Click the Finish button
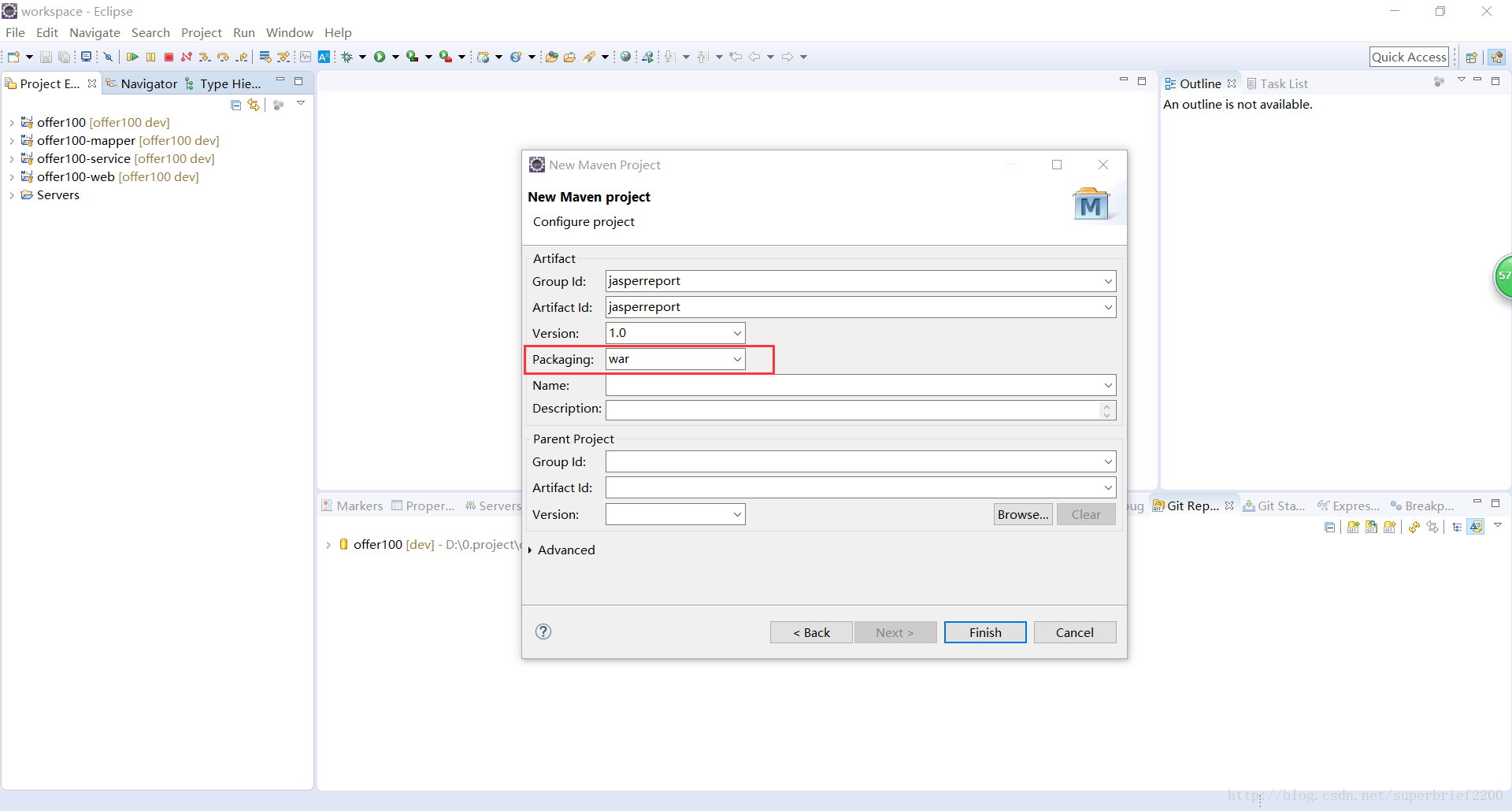 click(x=985, y=632)
